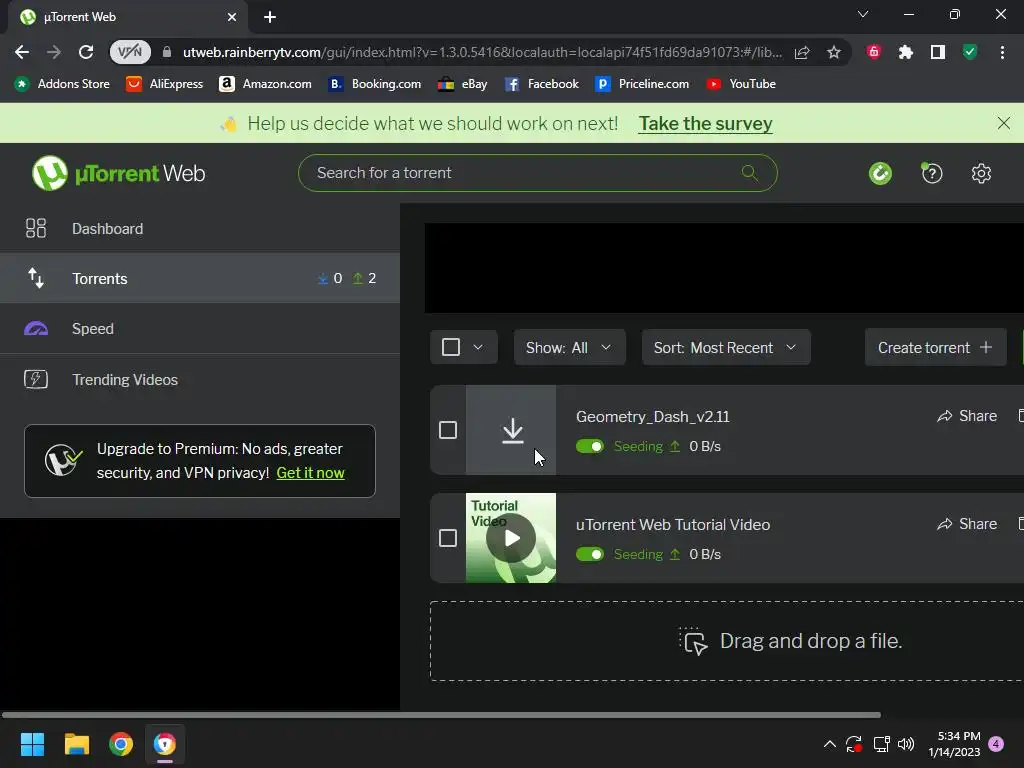Screen dimensions: 1024x768
Task: Click the Geometry_Dash download thumbnail
Action: click(511, 430)
